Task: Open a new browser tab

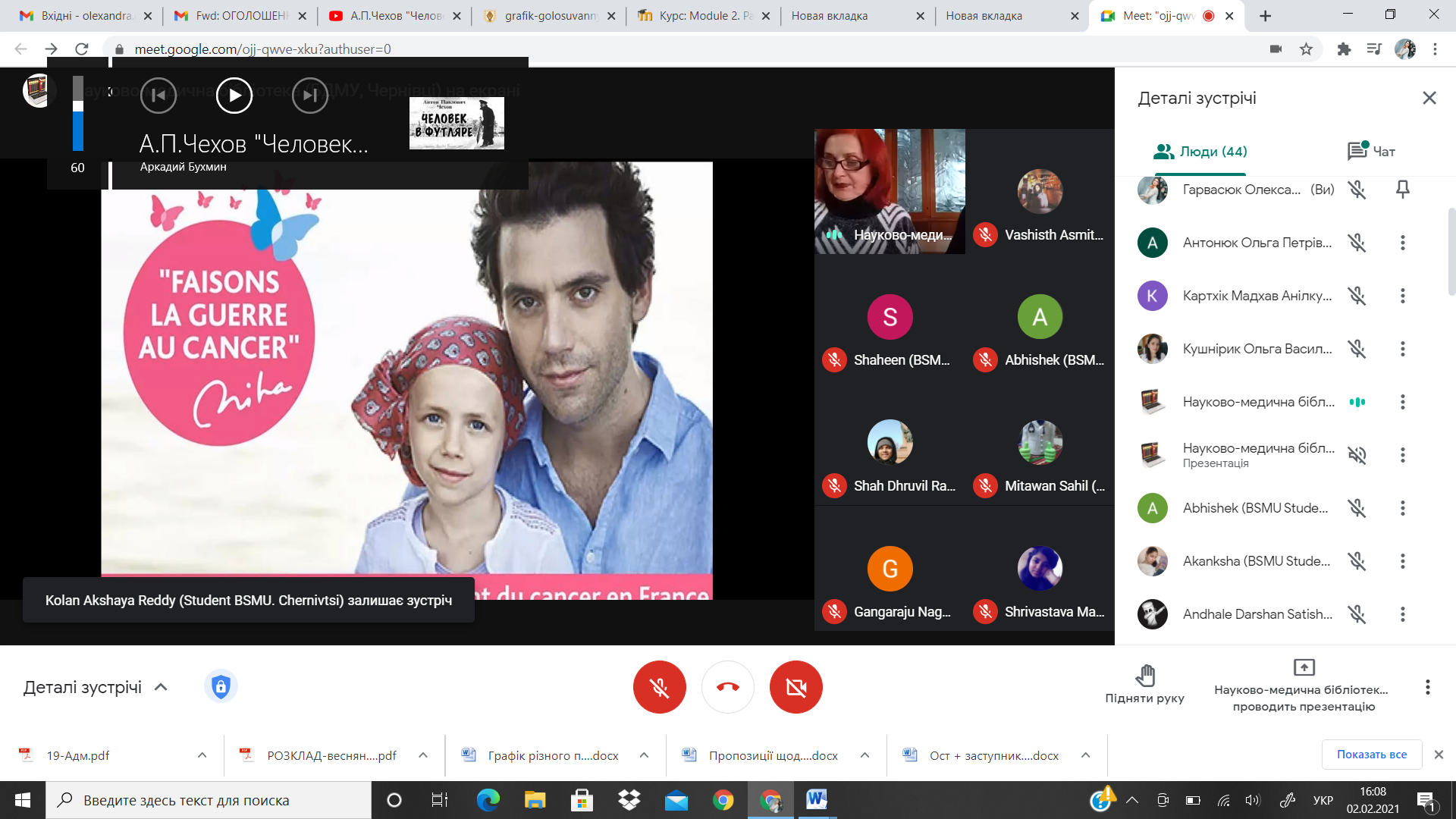Action: click(x=1265, y=16)
